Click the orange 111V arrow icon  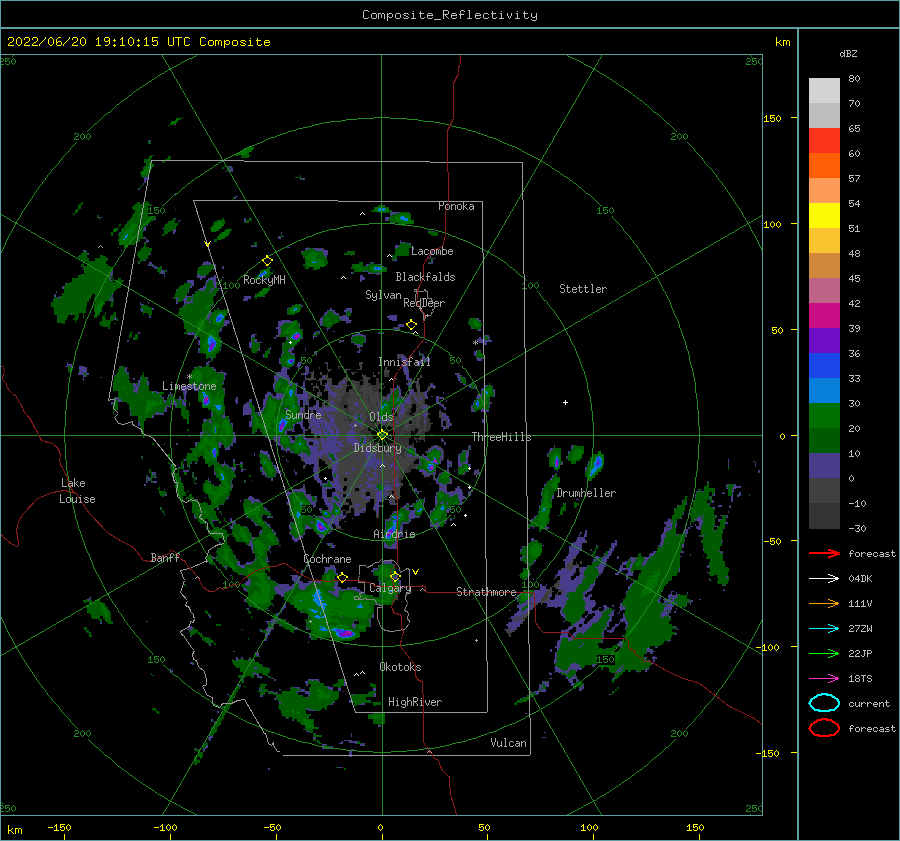824,603
